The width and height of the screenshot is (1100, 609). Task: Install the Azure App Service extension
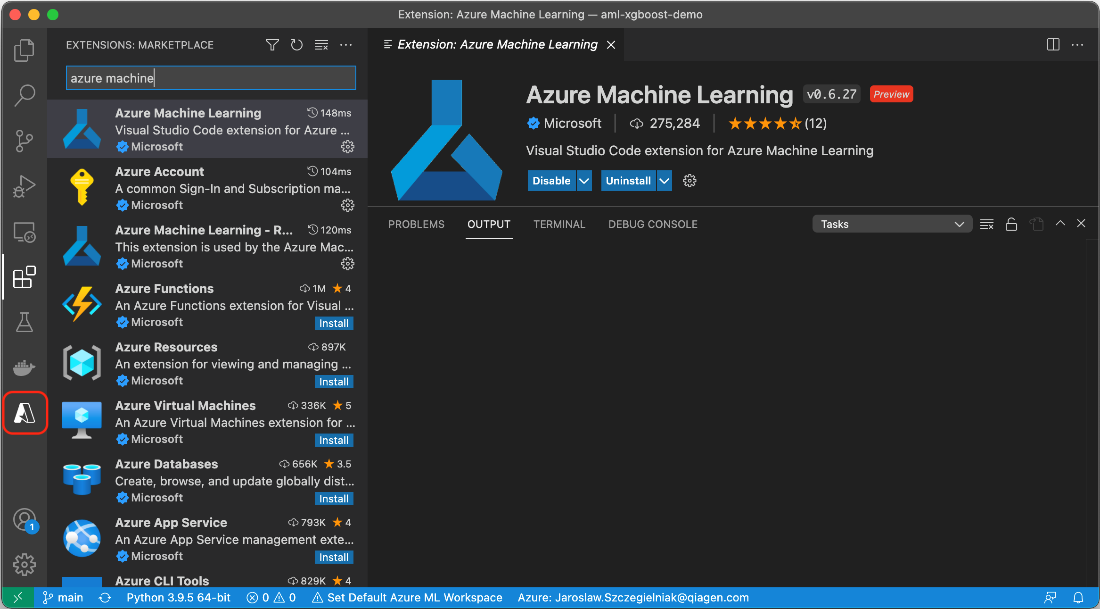[x=334, y=557]
